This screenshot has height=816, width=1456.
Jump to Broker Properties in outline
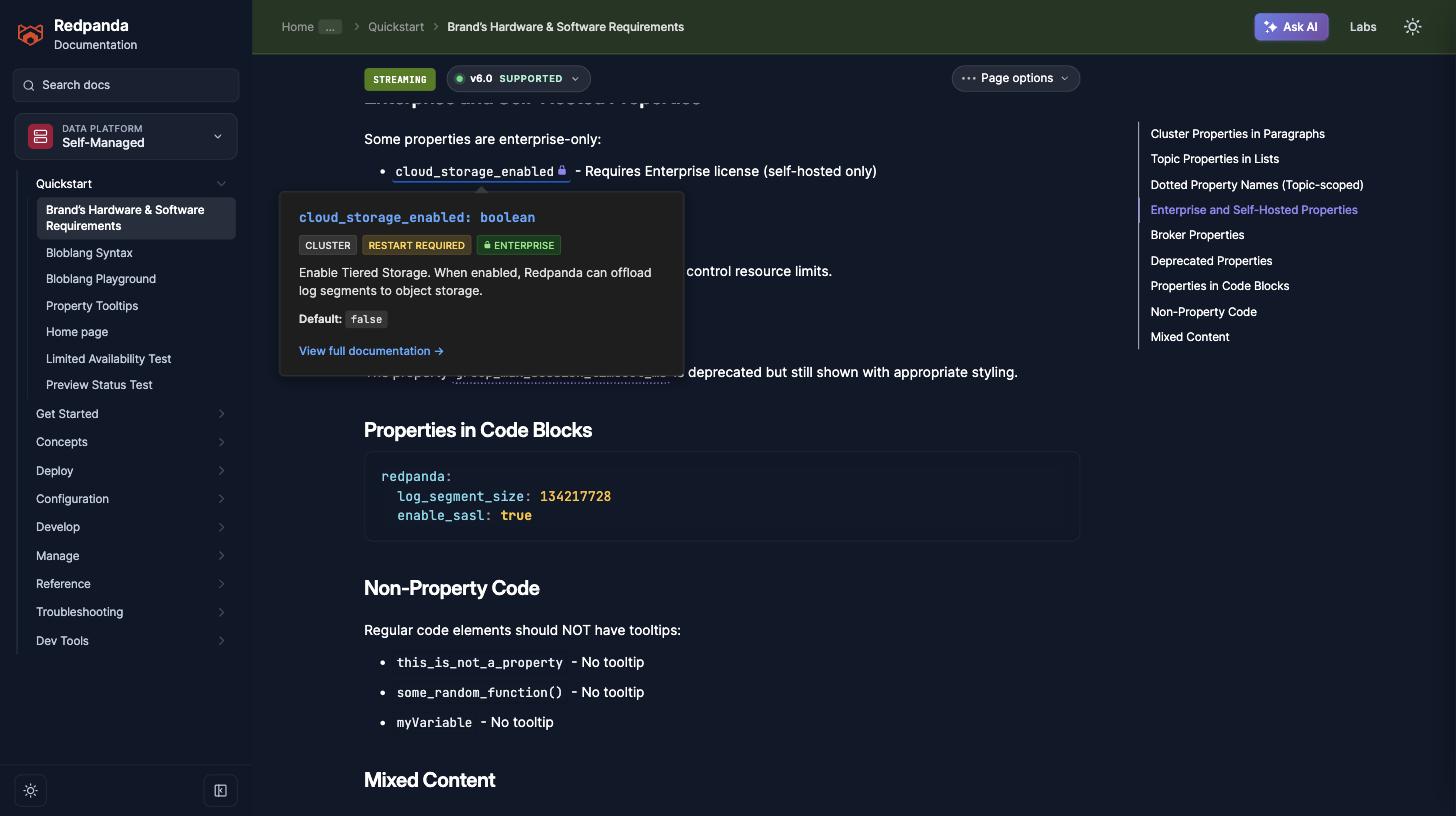[x=1197, y=235]
